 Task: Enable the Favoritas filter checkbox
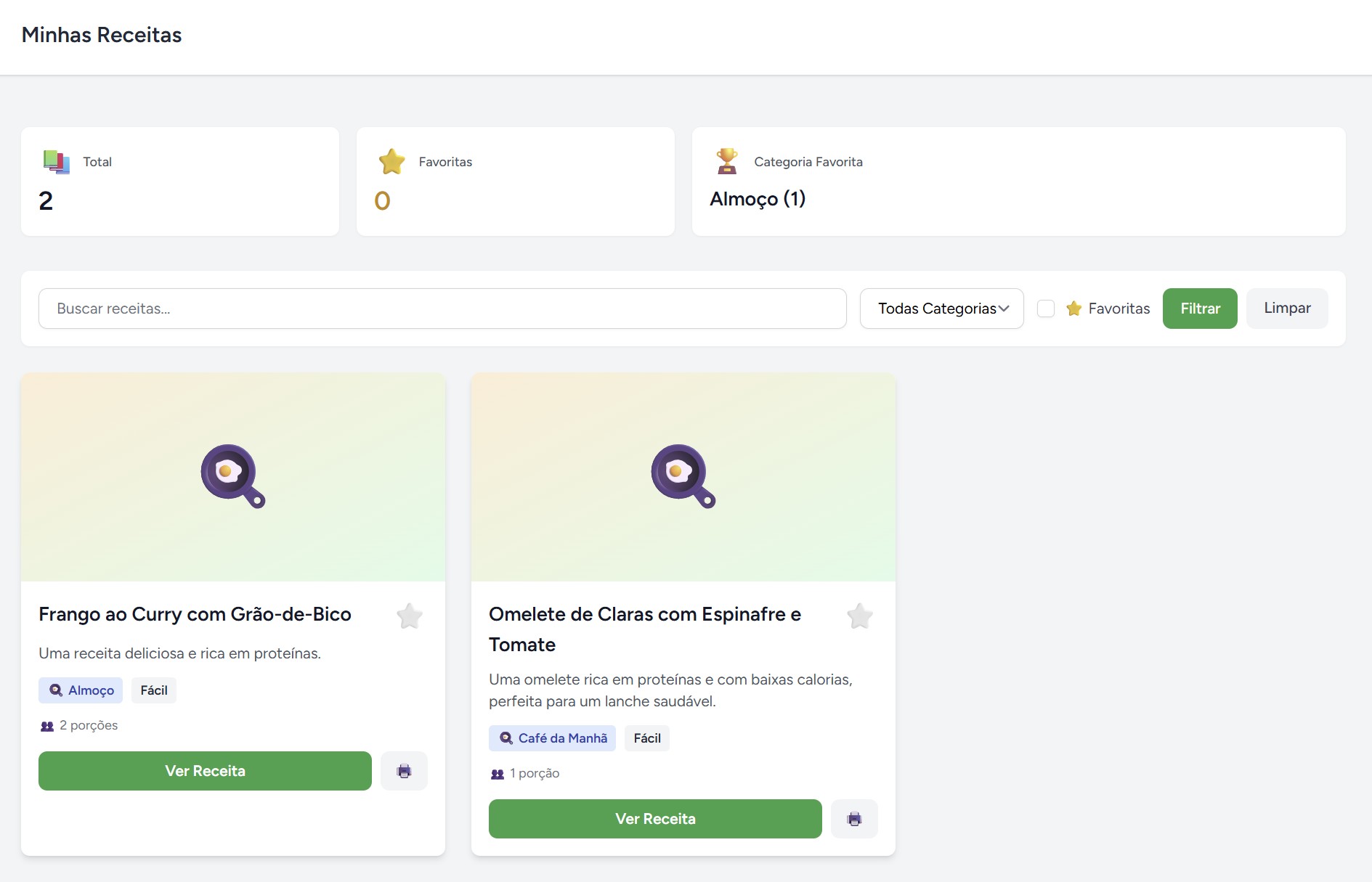1046,309
